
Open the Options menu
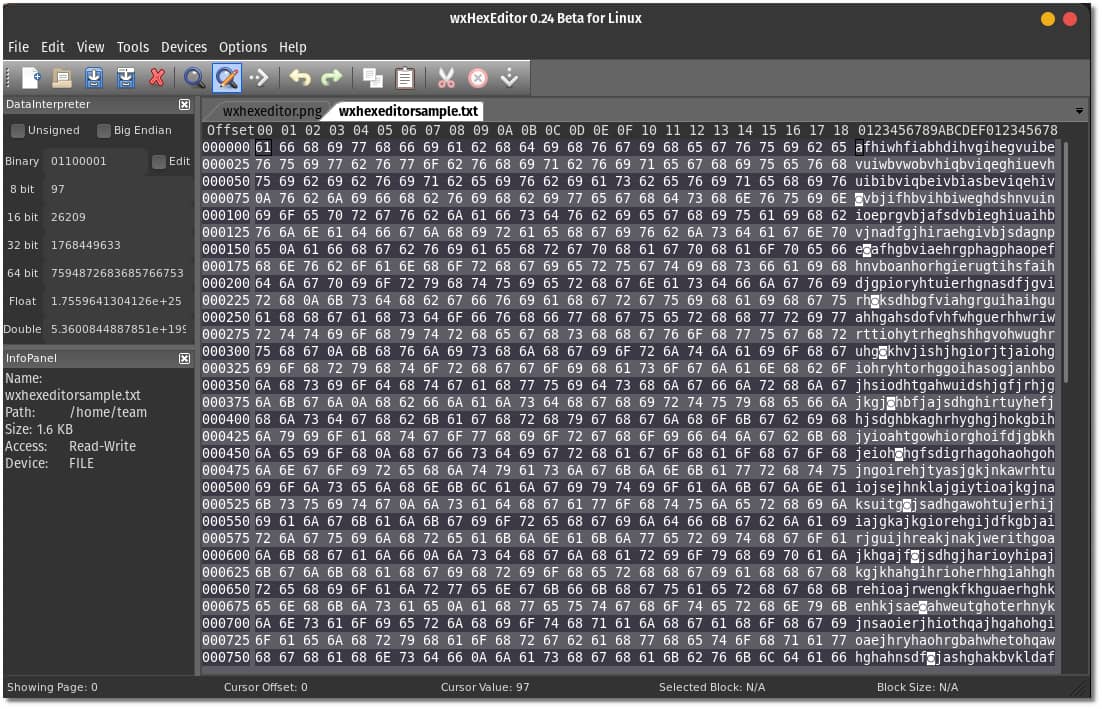(x=242, y=47)
